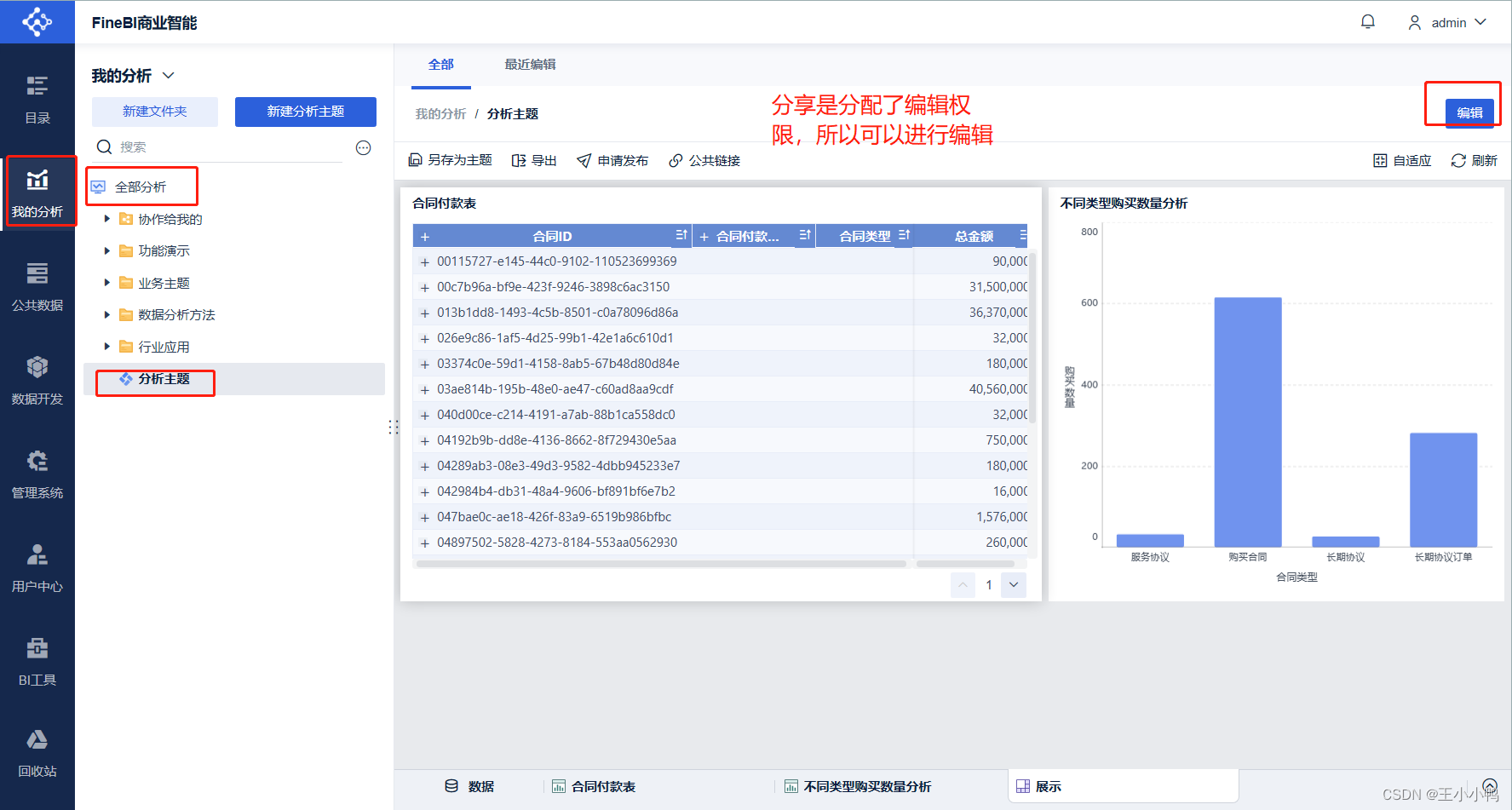This screenshot has width=1512, height=810.
Task: Expand the 协作给我的 folder
Action: 106,219
